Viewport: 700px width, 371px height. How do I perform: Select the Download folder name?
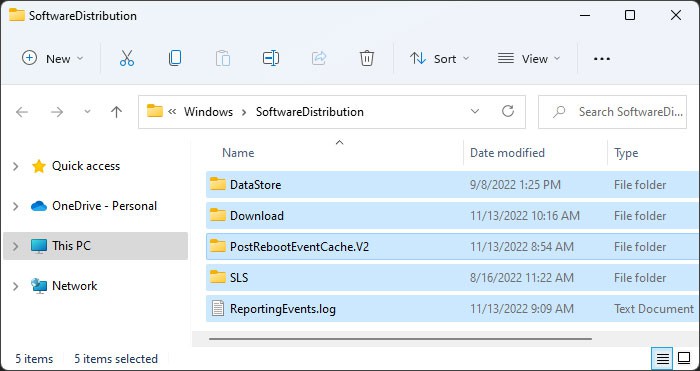[x=257, y=216]
